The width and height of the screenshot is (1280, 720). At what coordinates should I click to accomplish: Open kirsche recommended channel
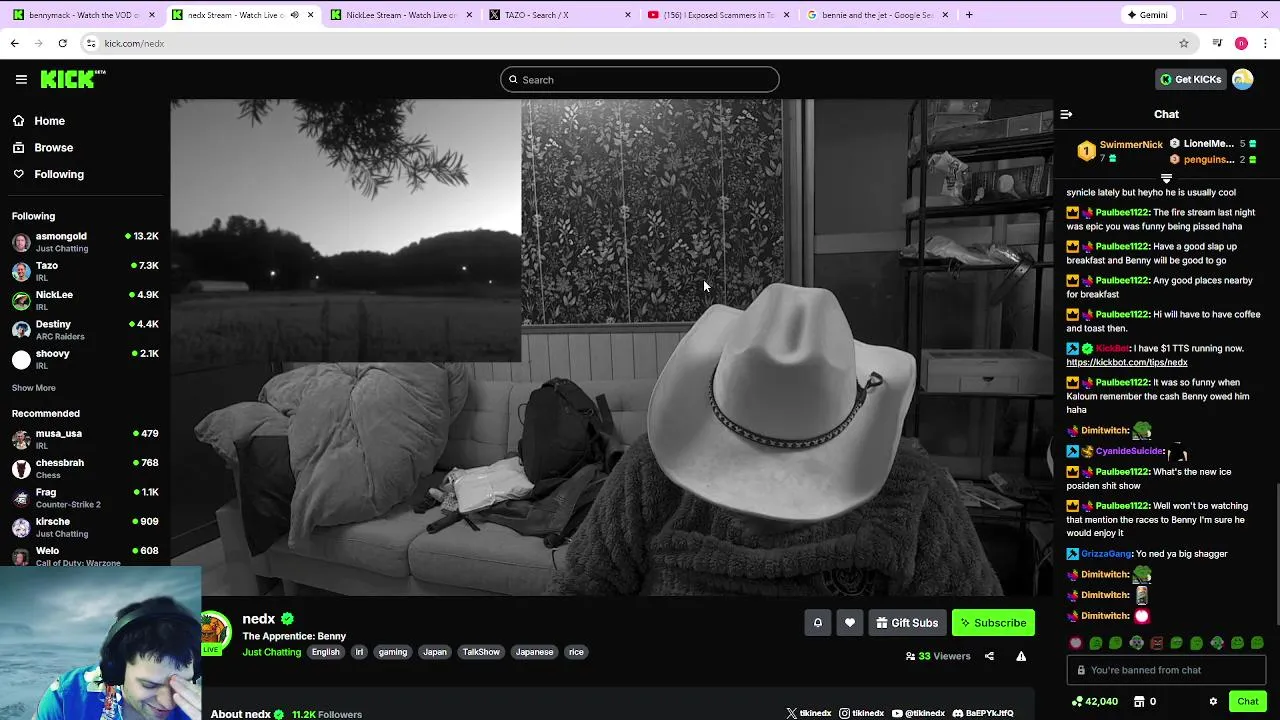[x=85, y=527]
